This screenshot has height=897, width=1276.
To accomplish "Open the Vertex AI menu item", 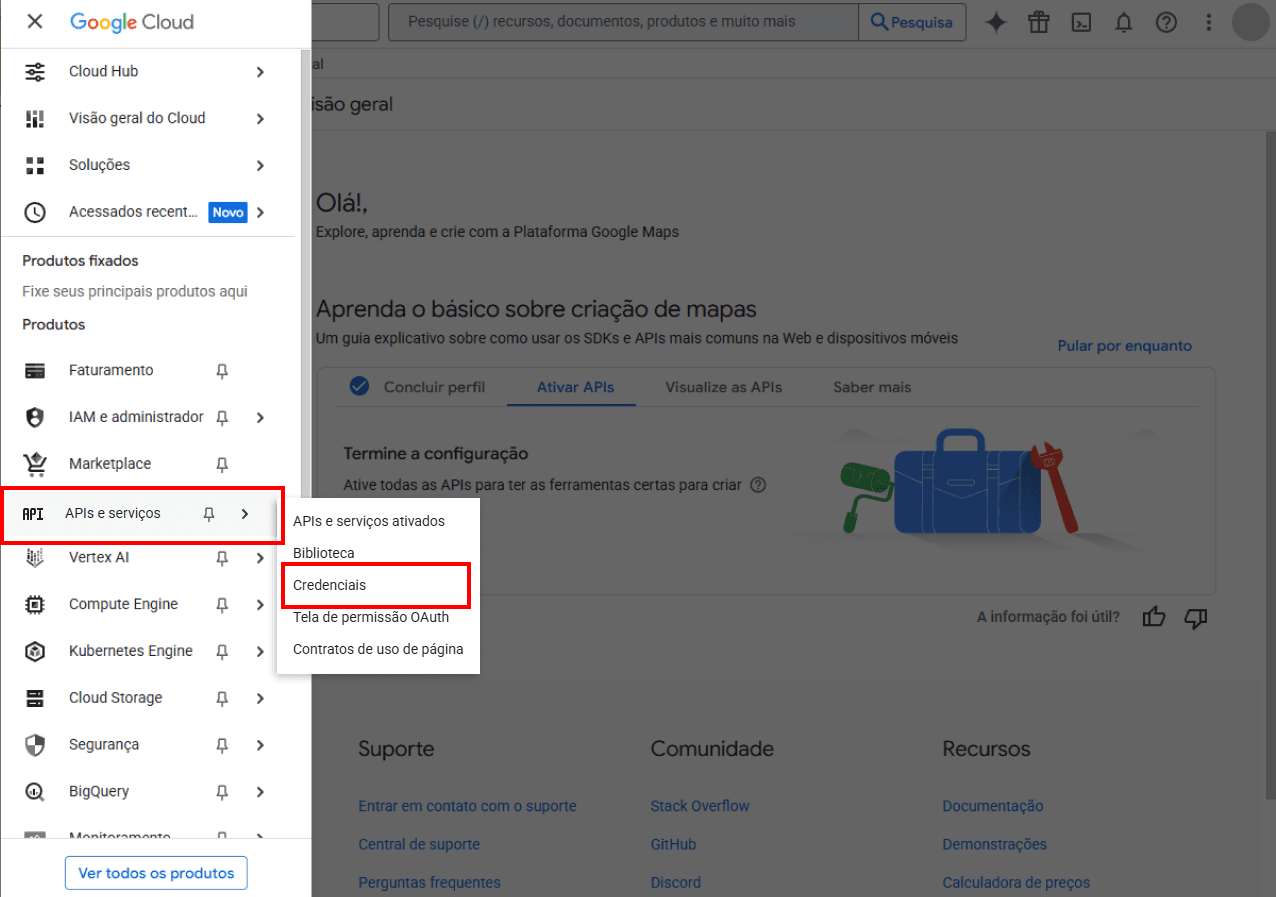I will [x=99, y=557].
